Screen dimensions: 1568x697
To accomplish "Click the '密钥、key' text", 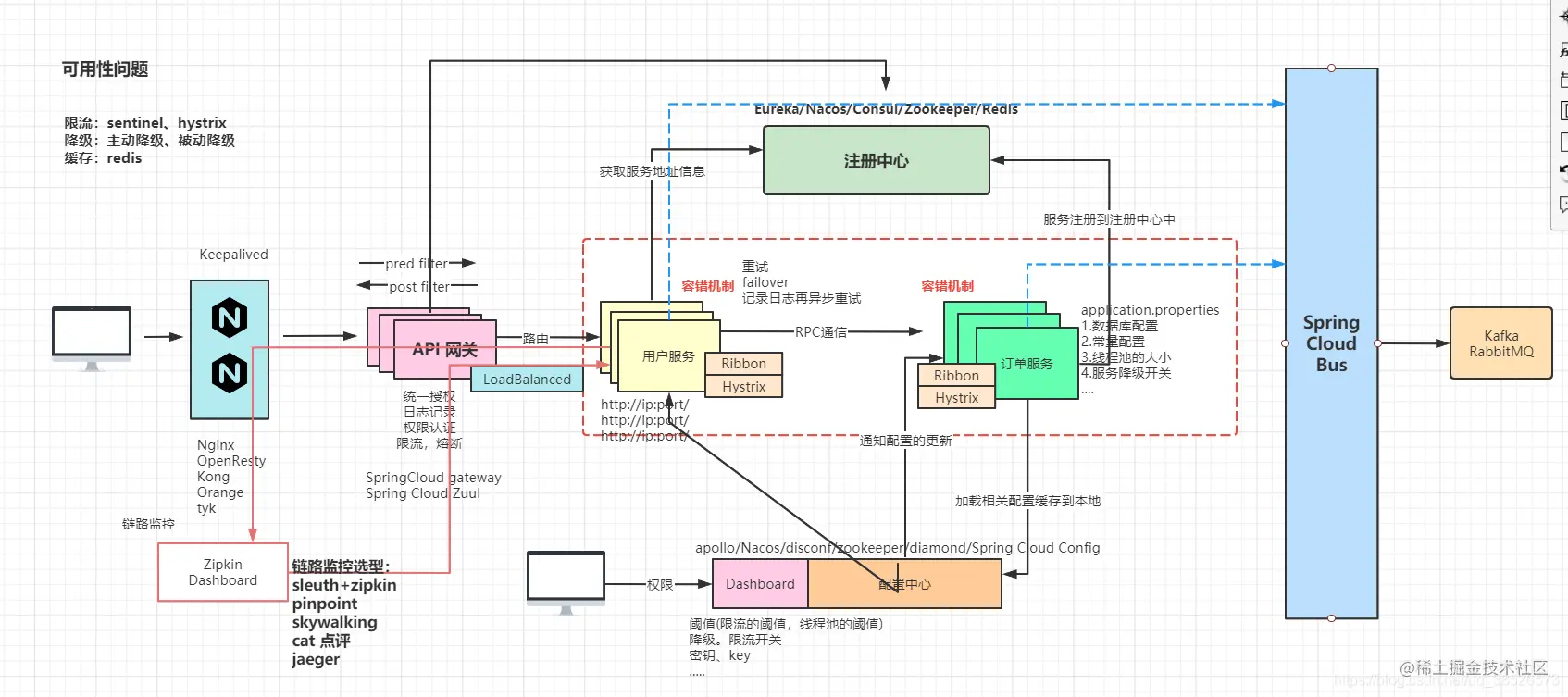I will [x=719, y=655].
